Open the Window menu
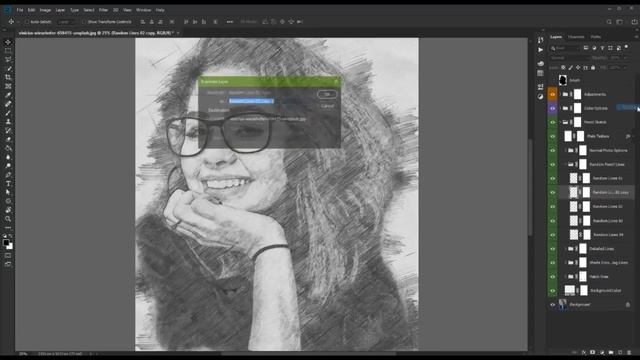Viewport: 640px width, 360px height. click(x=143, y=10)
